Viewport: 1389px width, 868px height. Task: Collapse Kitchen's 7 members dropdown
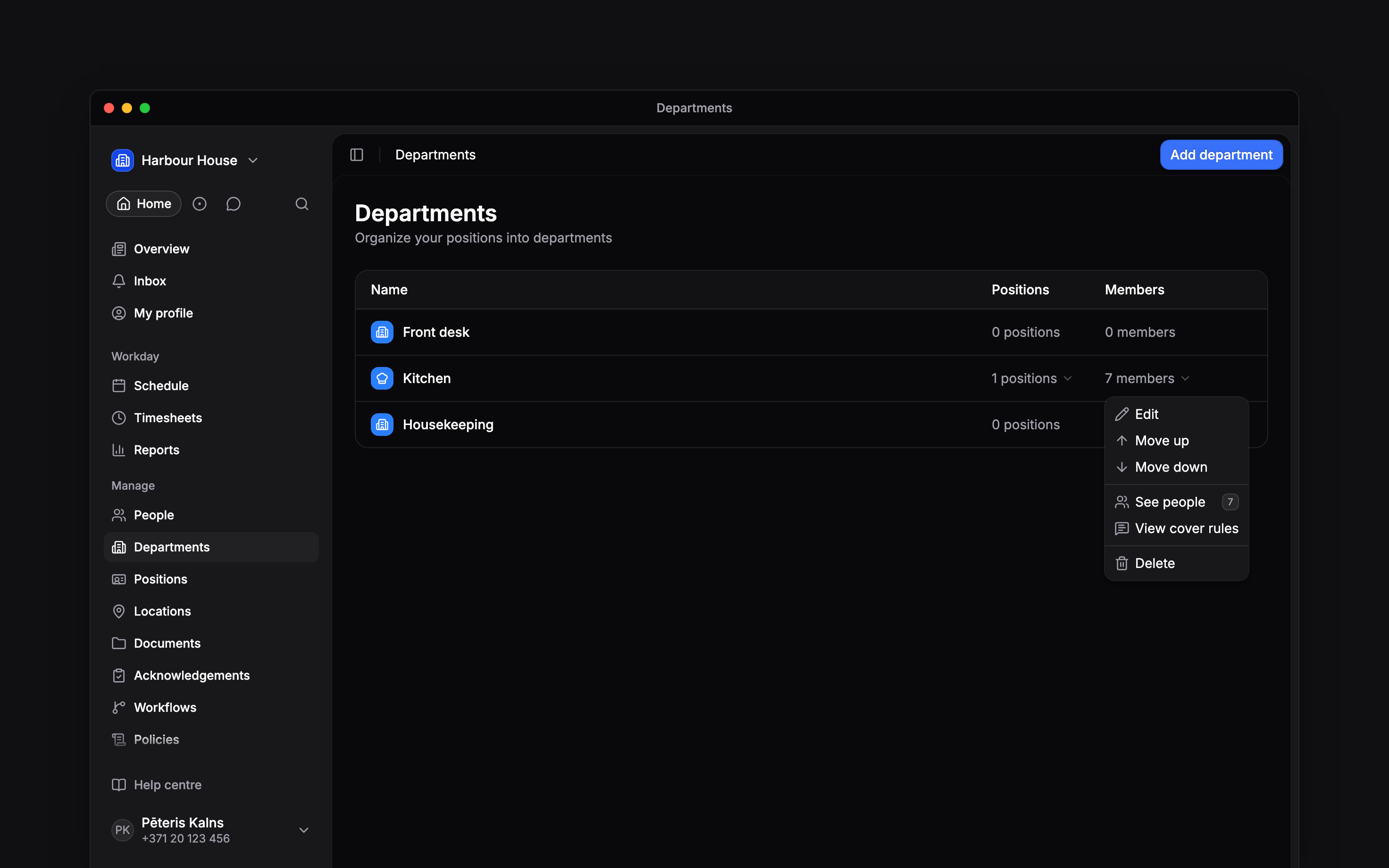point(1147,378)
